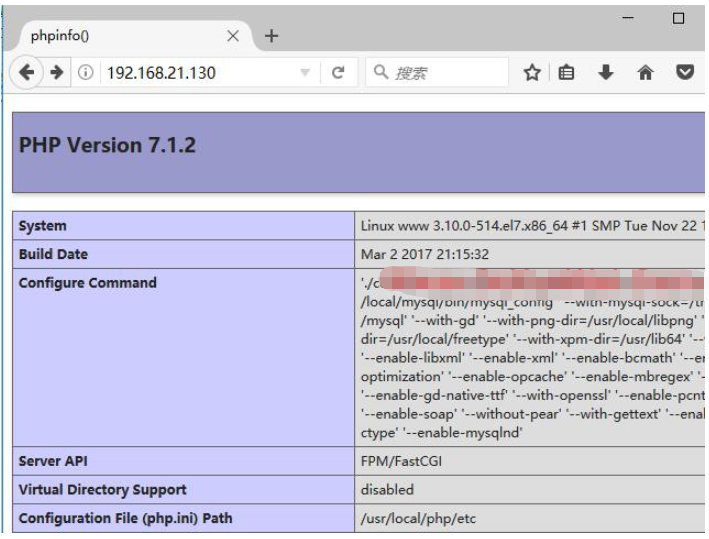This screenshot has height=539, width=709.
Task: Click the '--enable-mysqlnd' configure text
Action: click(x=462, y=433)
